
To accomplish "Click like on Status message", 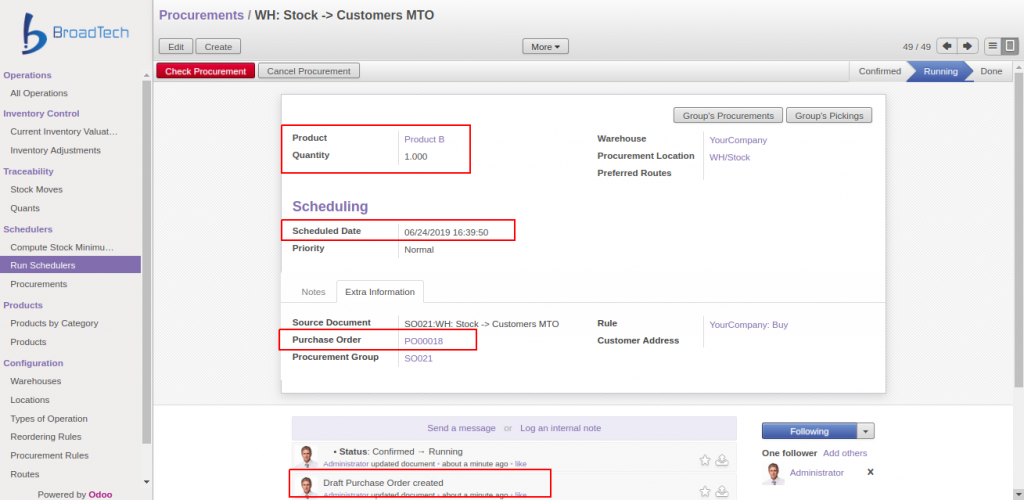I will coord(520,463).
